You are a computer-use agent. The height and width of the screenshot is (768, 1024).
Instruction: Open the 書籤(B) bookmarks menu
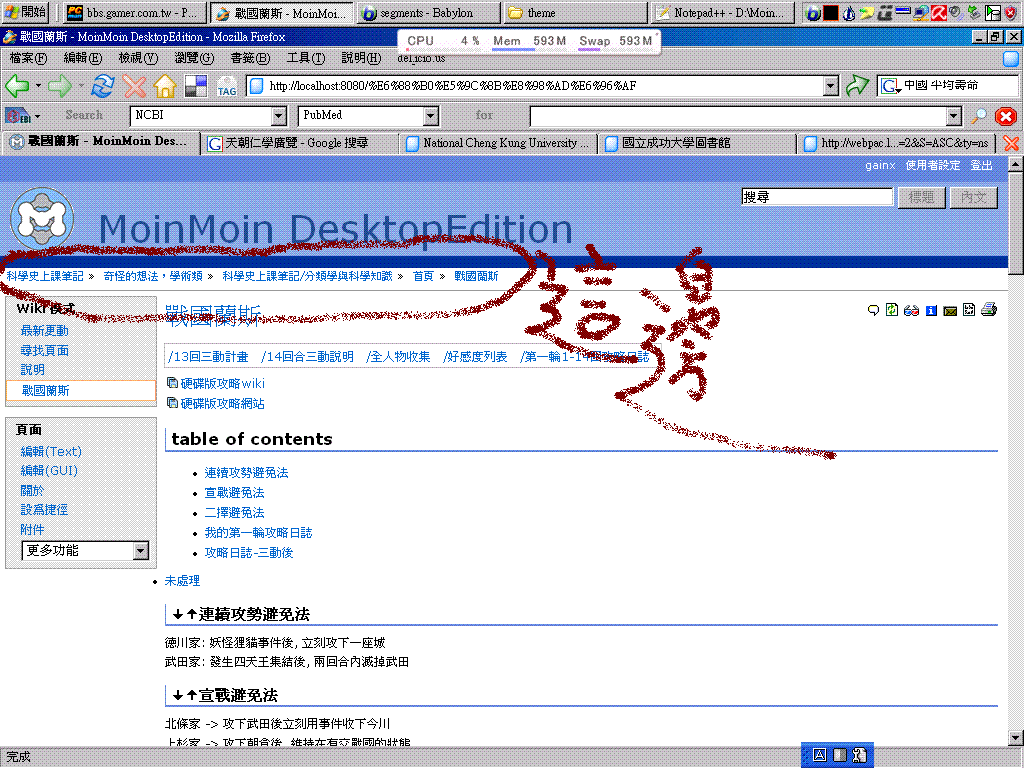click(x=249, y=58)
